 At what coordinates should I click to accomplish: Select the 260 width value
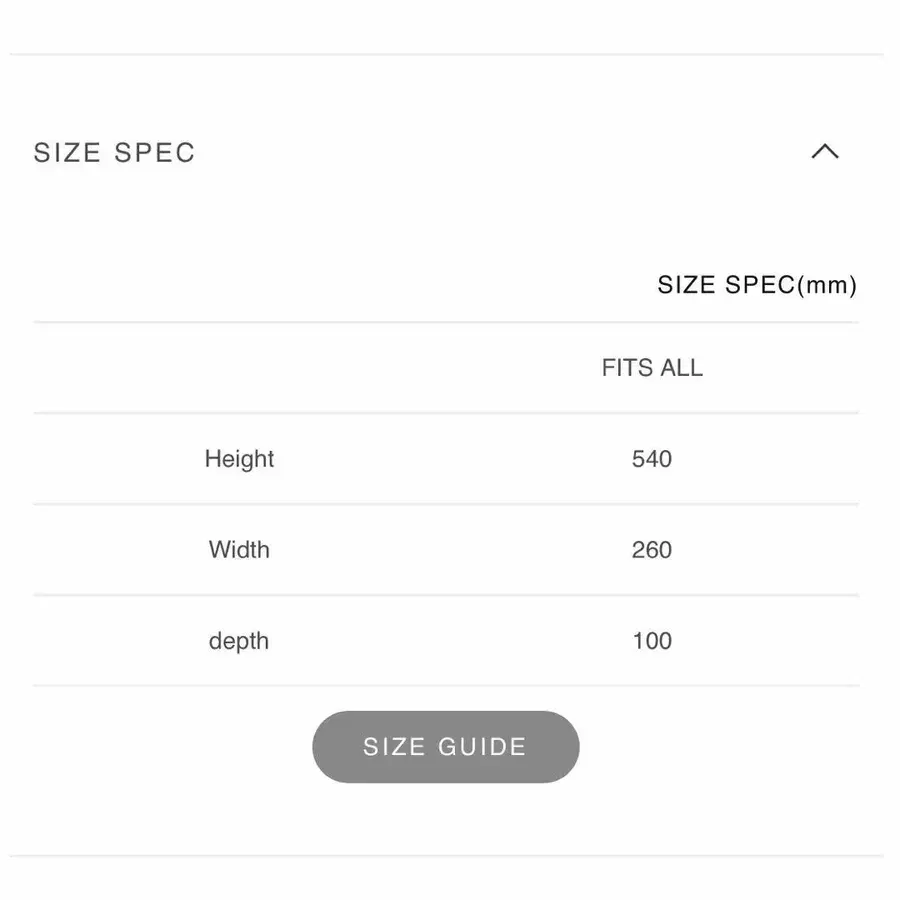(x=651, y=549)
